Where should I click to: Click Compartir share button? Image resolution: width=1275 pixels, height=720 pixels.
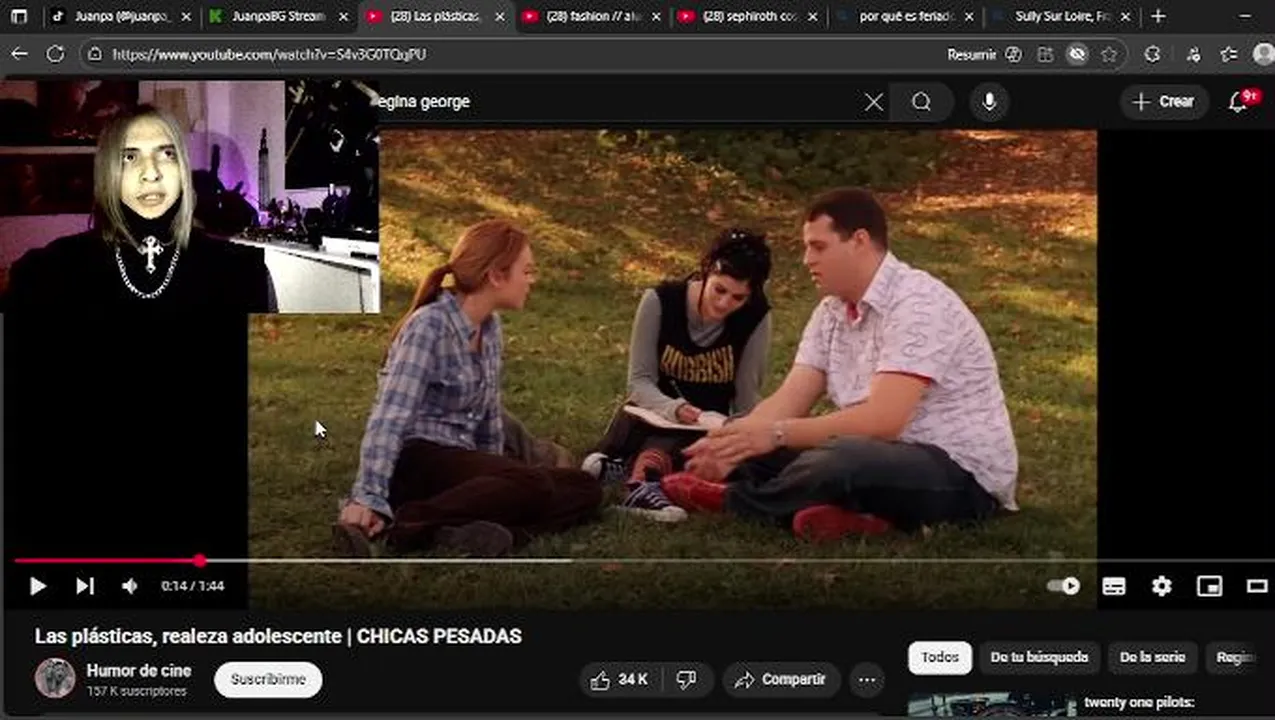[x=781, y=680]
